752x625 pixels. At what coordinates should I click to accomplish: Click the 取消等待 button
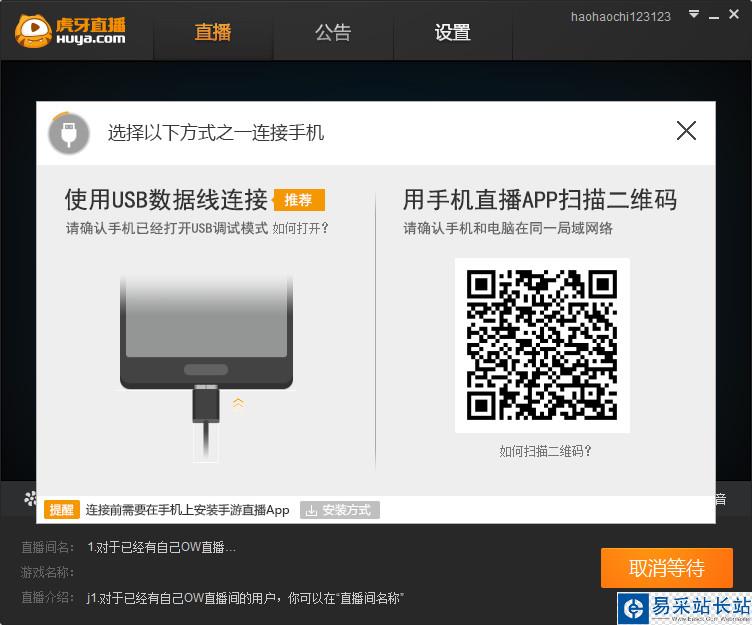click(x=667, y=568)
